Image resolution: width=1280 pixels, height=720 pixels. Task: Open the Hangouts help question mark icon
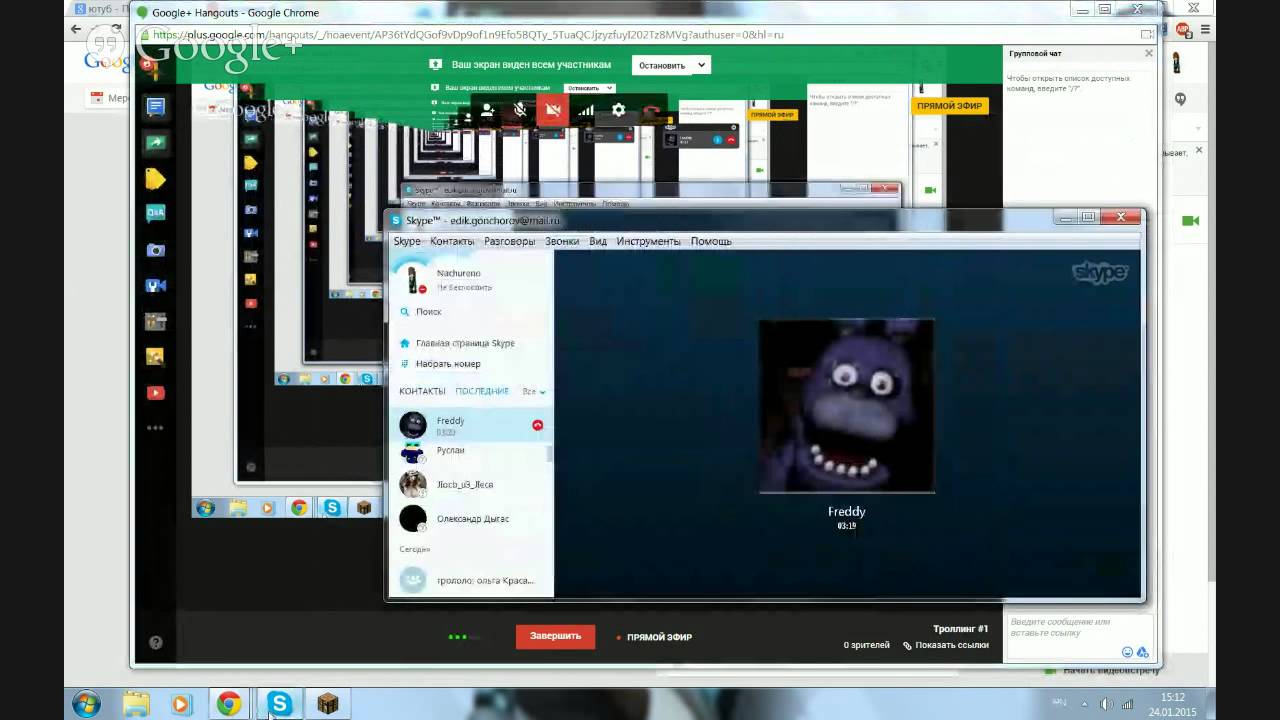(x=155, y=642)
